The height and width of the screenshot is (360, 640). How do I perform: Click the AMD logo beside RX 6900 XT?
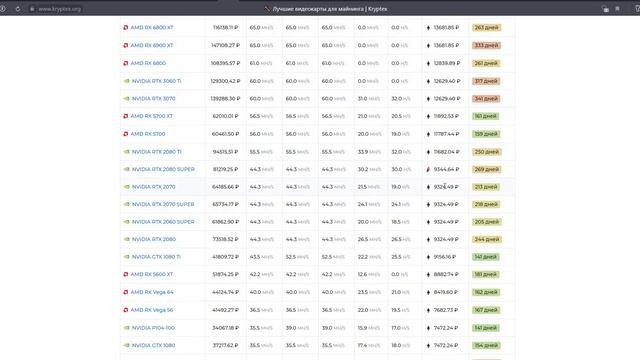point(126,45)
